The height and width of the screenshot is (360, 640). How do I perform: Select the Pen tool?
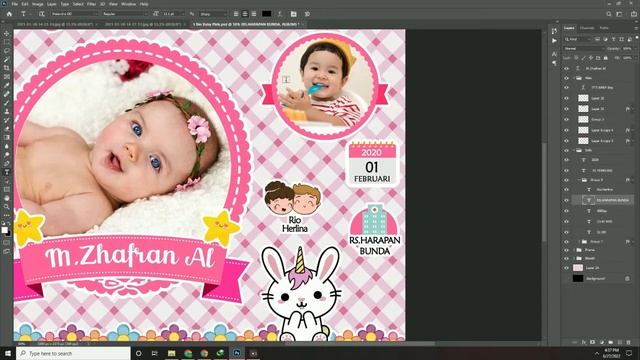coord(7,163)
